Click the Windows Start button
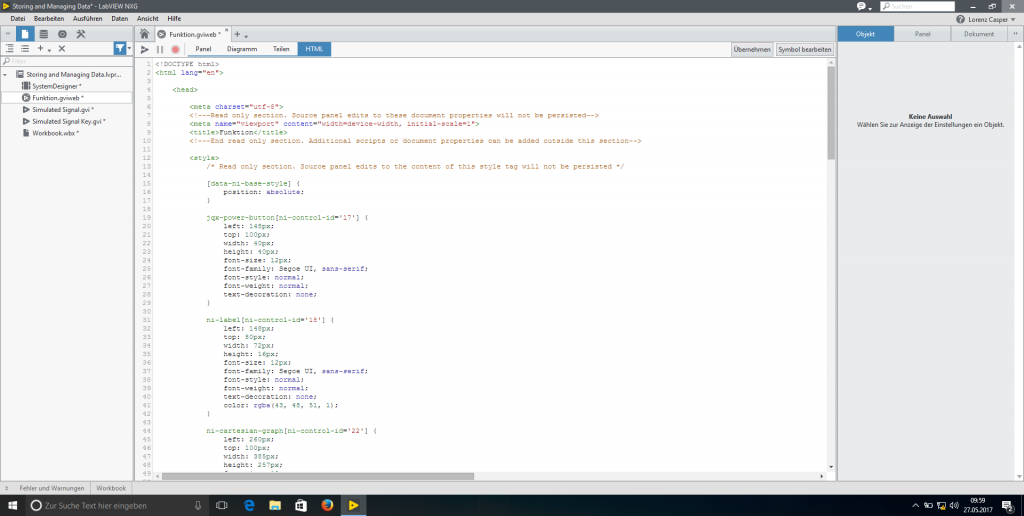The width and height of the screenshot is (1024, 516). (12, 505)
